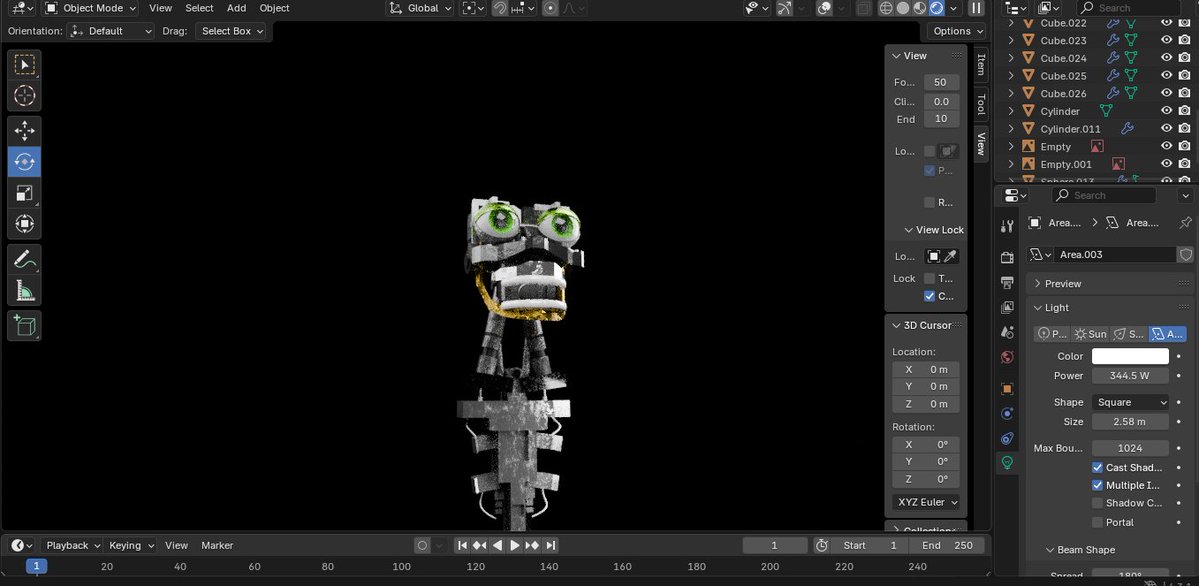Set light type to Sun

tap(1090, 334)
